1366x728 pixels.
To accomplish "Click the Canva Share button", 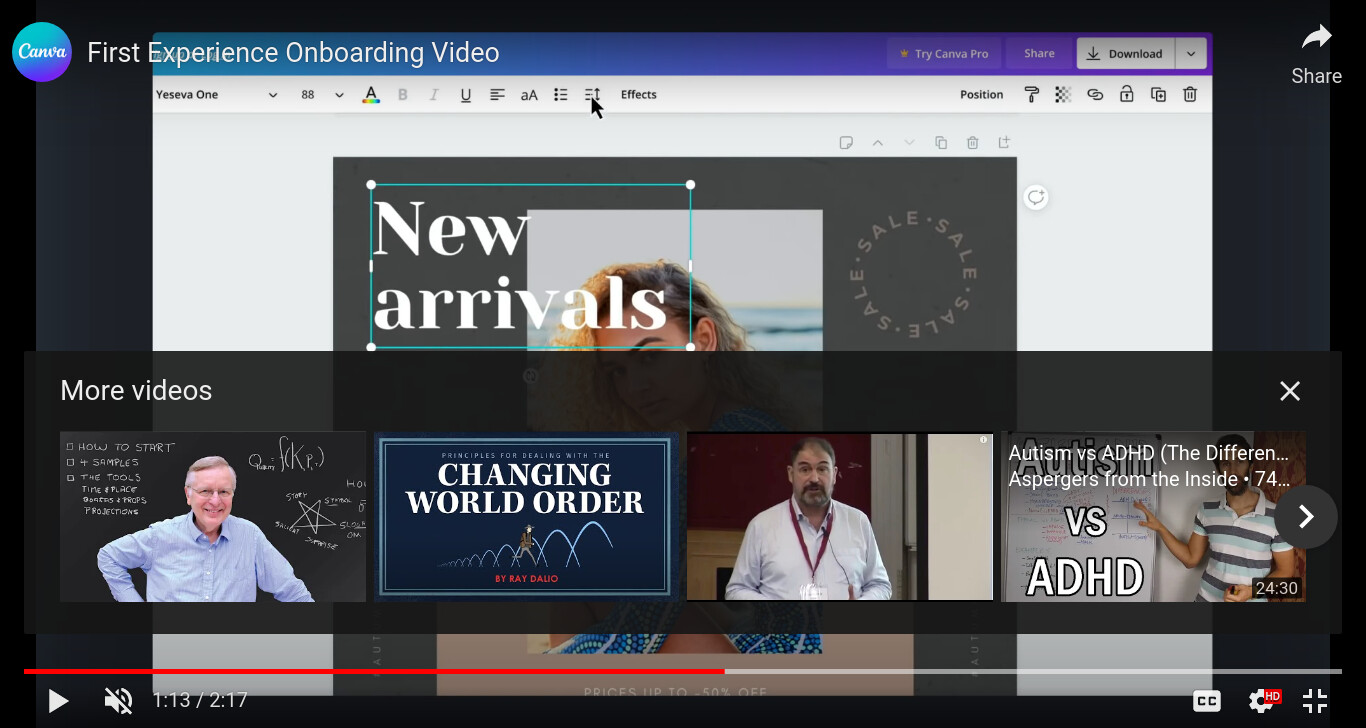I will click(1039, 54).
